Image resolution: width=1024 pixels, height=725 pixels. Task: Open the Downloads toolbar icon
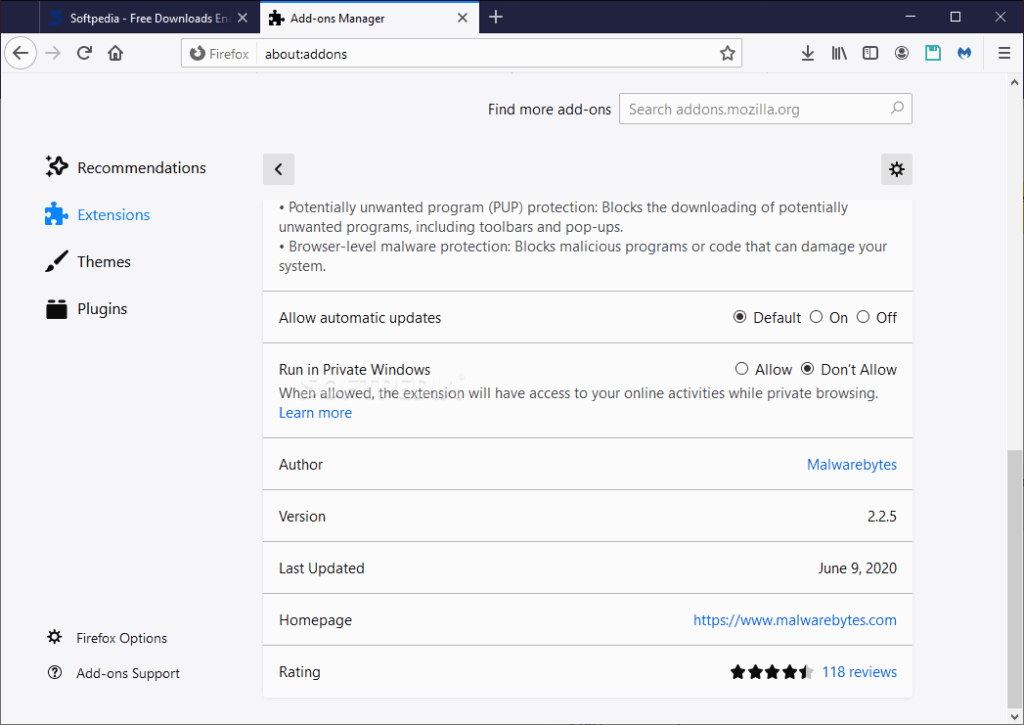[x=808, y=54]
